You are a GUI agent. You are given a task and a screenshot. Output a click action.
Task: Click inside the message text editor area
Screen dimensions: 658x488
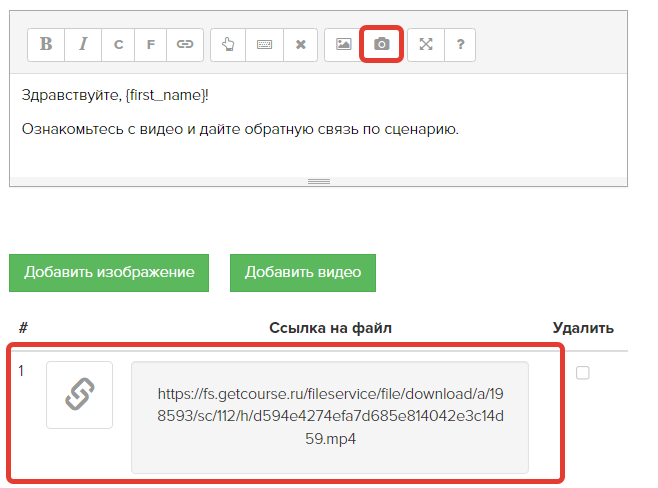pos(319,126)
